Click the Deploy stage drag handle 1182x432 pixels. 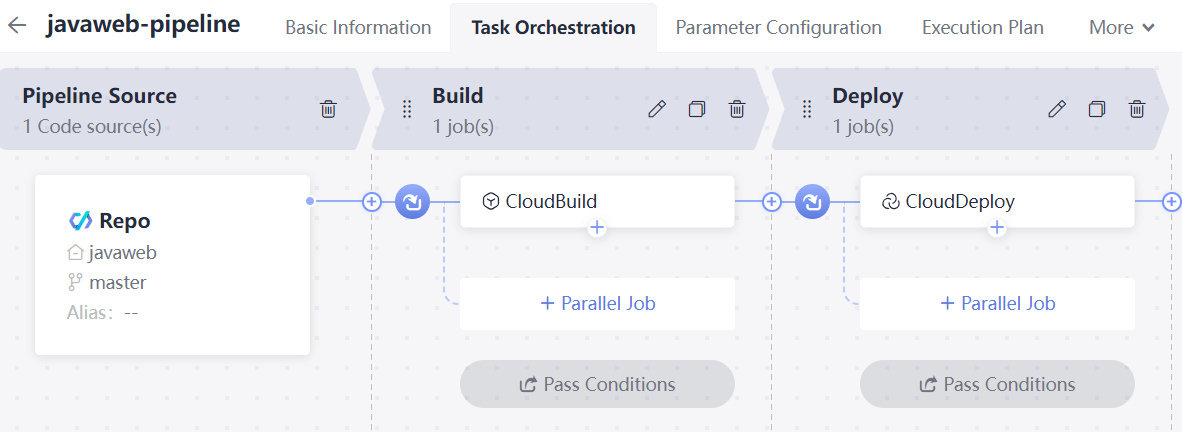[807, 109]
